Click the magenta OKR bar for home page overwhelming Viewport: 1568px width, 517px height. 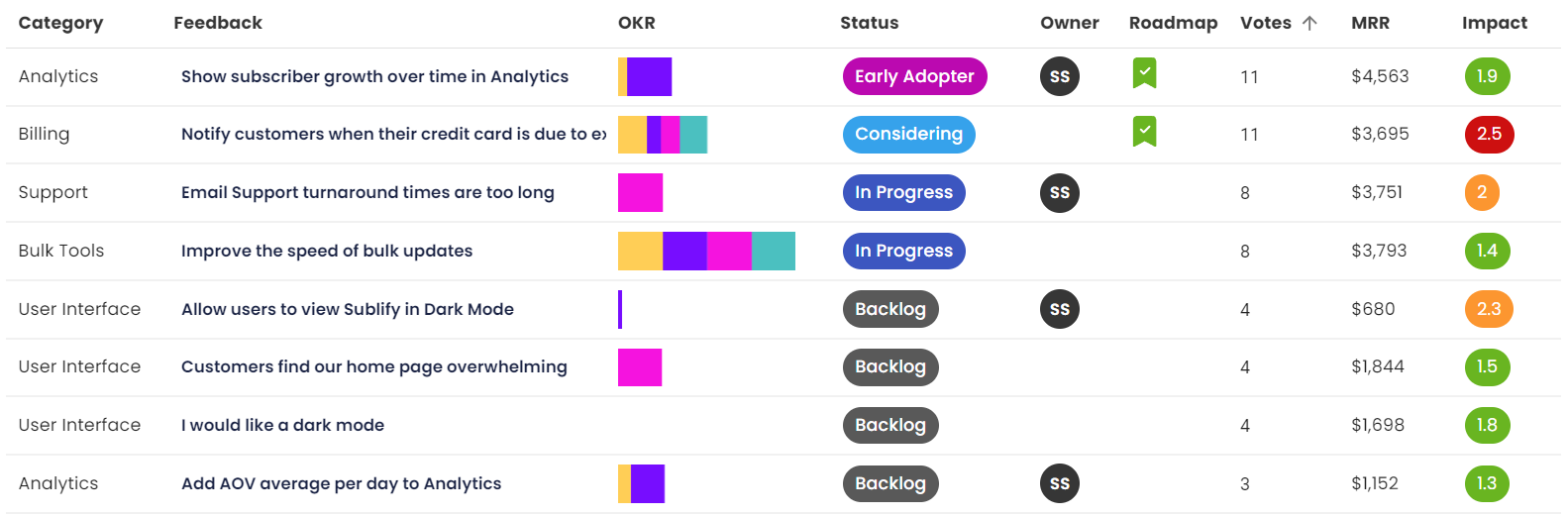640,367
